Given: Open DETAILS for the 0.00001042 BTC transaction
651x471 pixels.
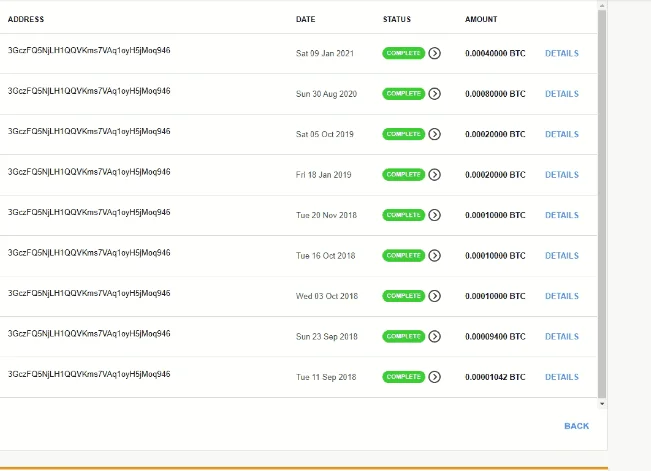Looking at the screenshot, I should [x=562, y=377].
